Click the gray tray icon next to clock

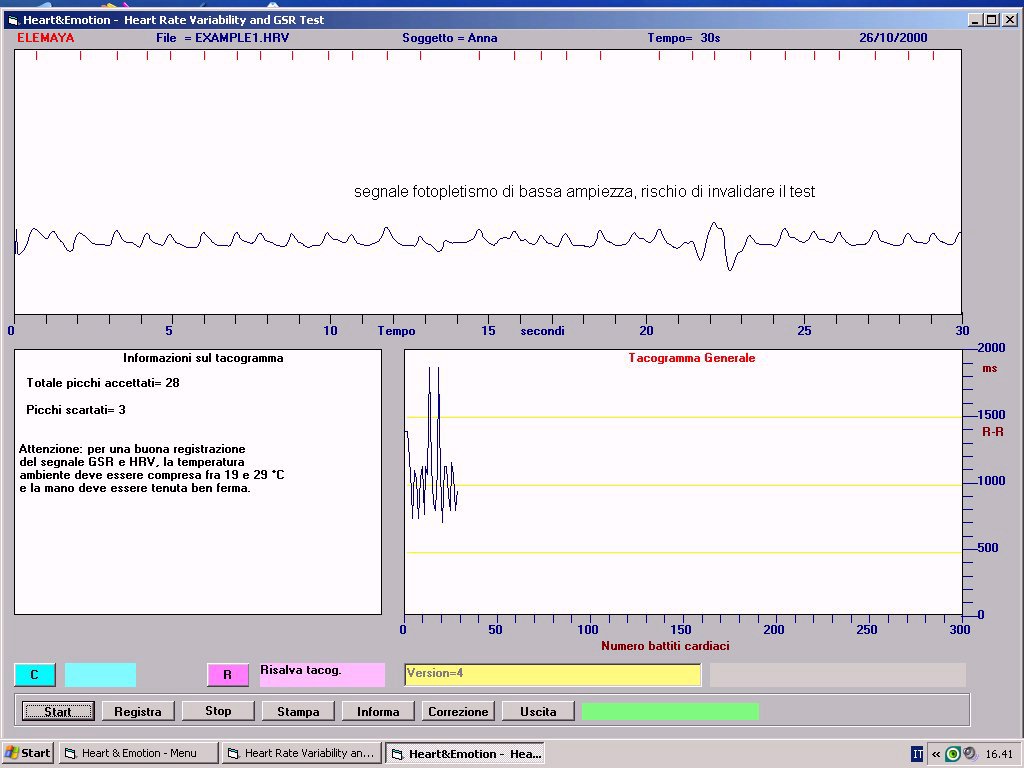[x=970, y=754]
